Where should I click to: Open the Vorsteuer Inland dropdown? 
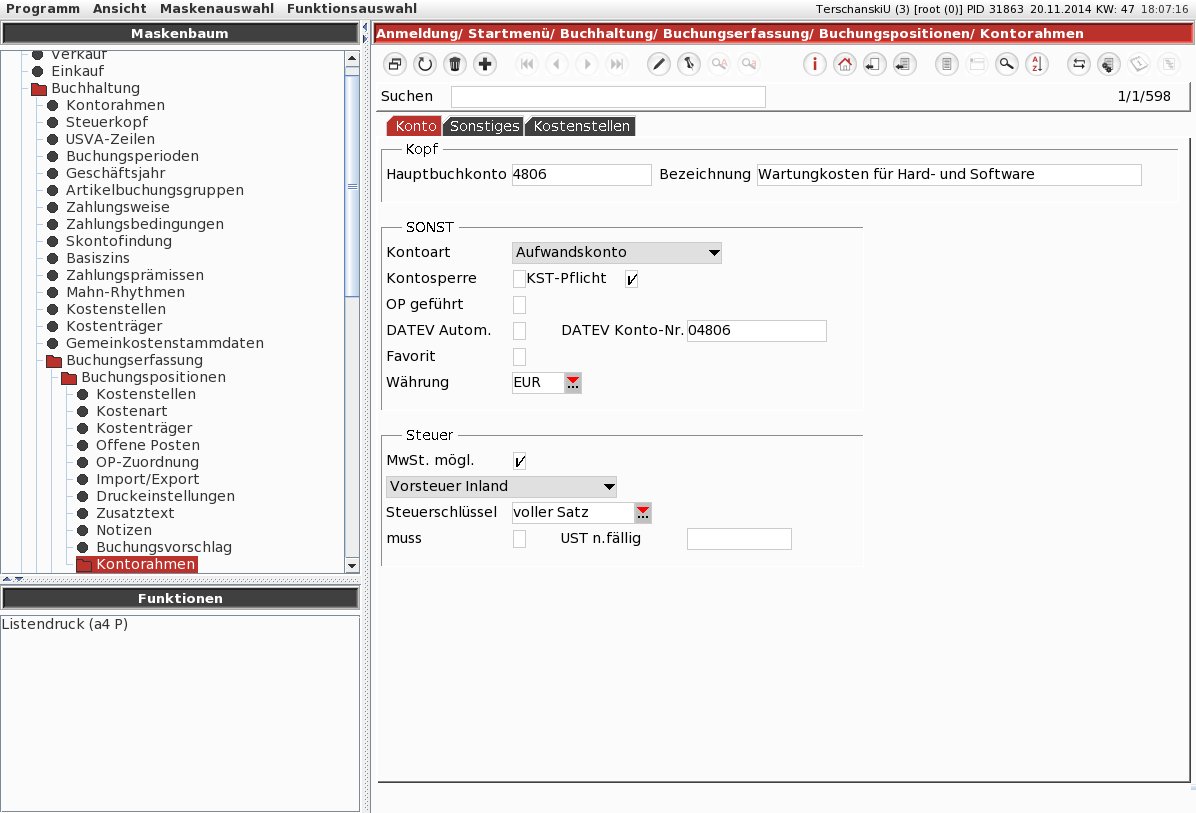point(501,487)
